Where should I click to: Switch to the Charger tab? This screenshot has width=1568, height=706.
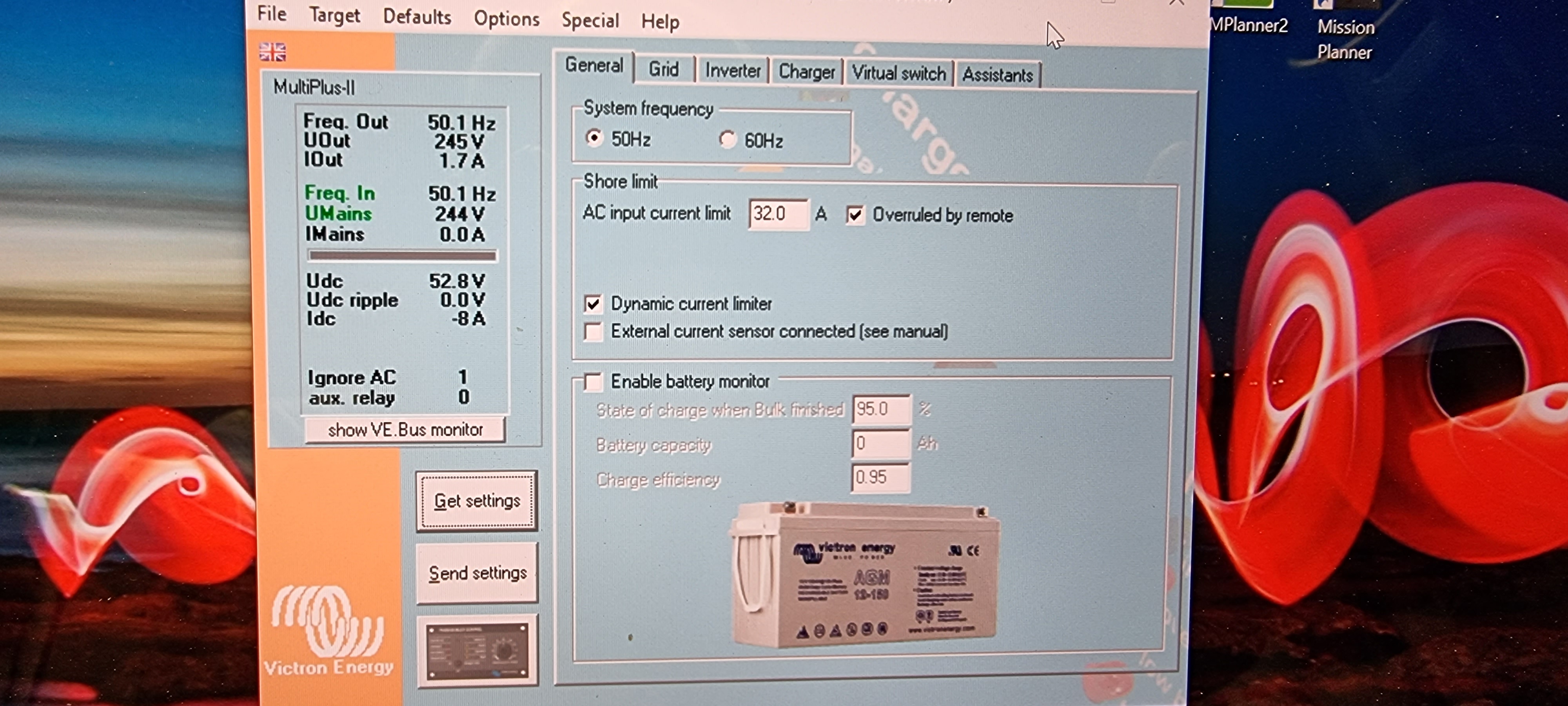pyautogui.click(x=806, y=72)
